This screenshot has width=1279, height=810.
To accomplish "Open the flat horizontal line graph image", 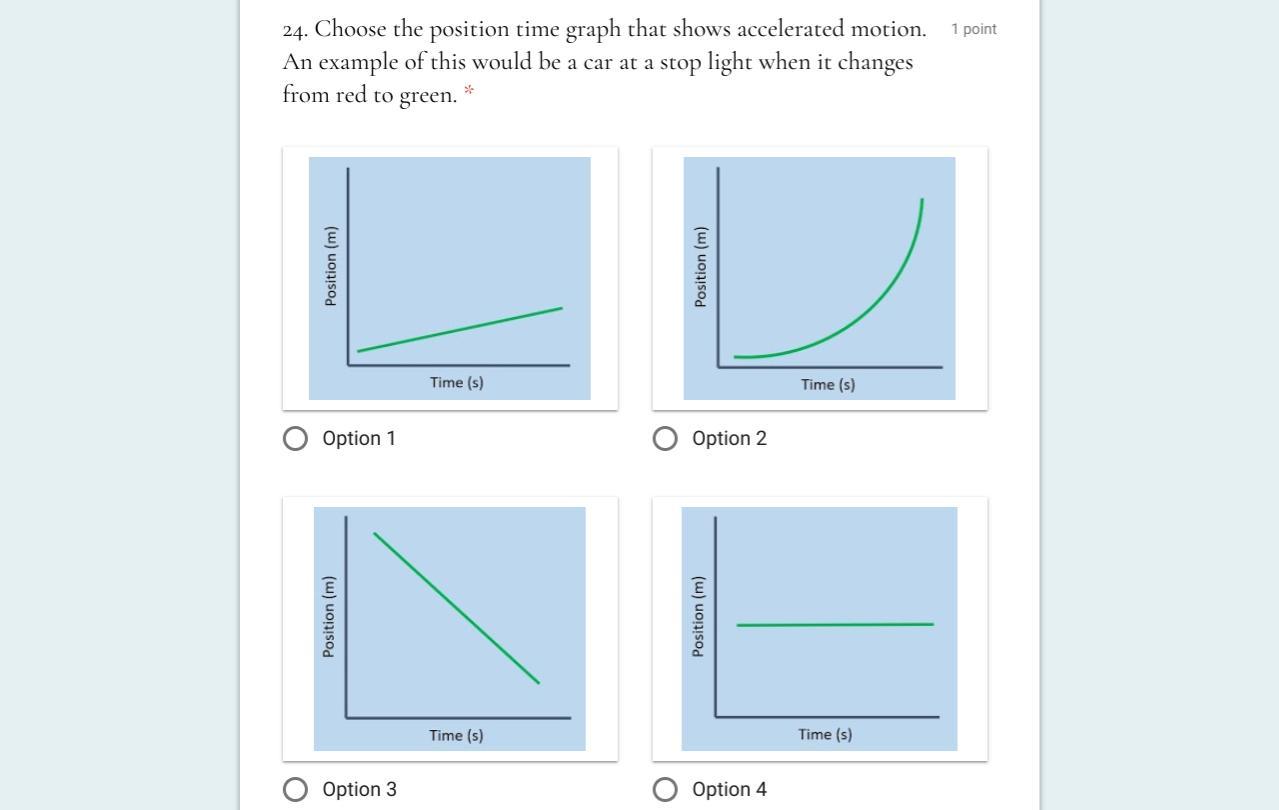I will pyautogui.click(x=820, y=629).
